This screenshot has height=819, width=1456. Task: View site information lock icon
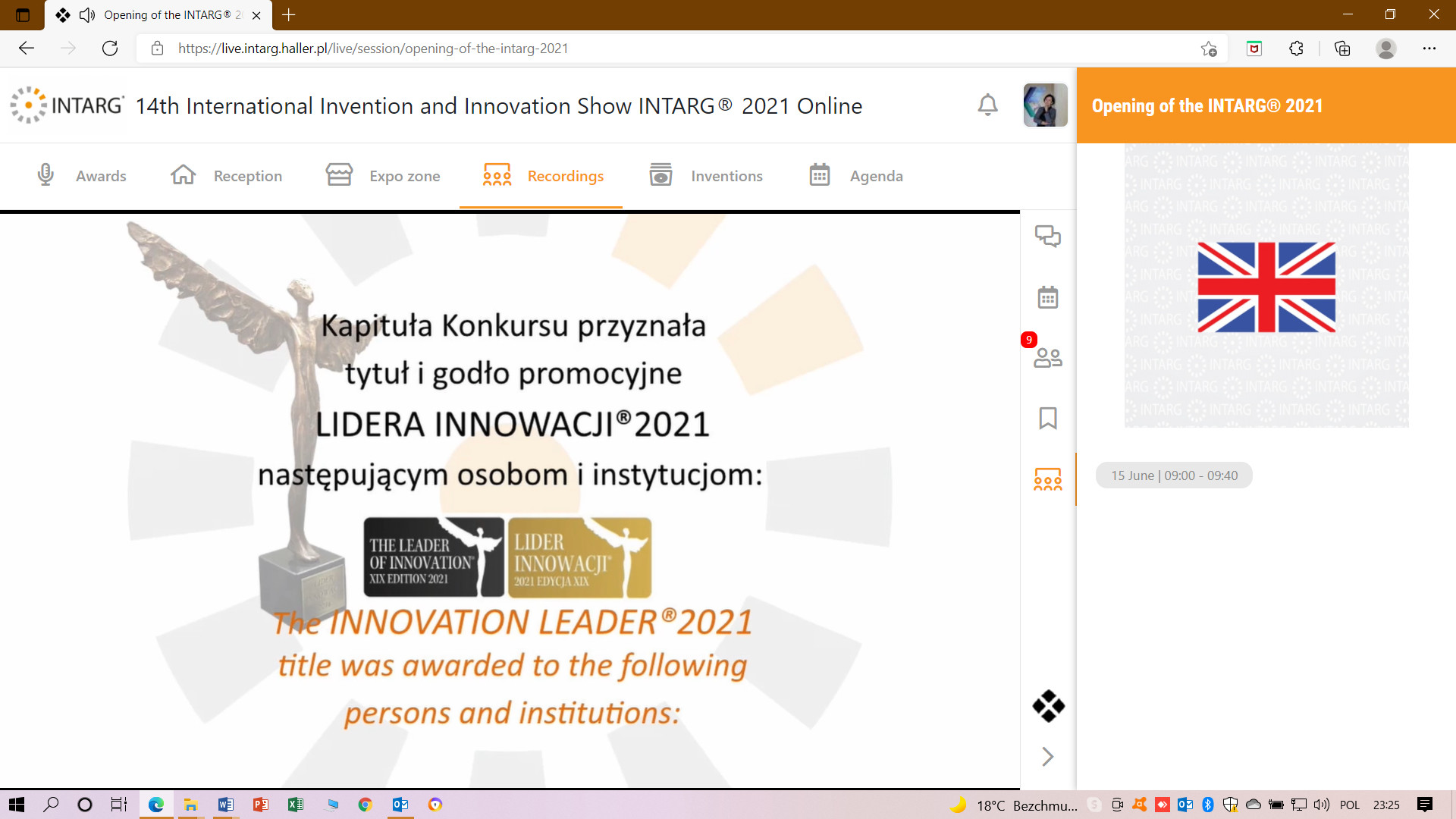tap(157, 49)
